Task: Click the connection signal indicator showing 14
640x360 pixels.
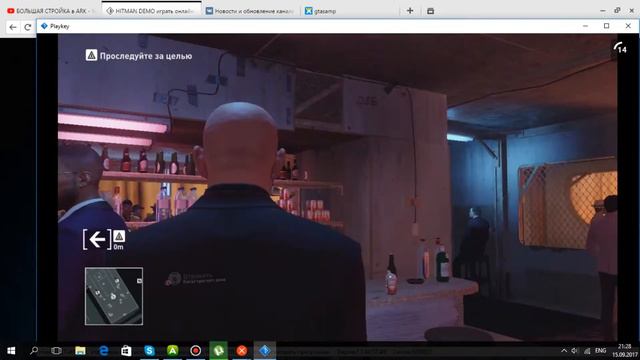Action: coord(620,47)
